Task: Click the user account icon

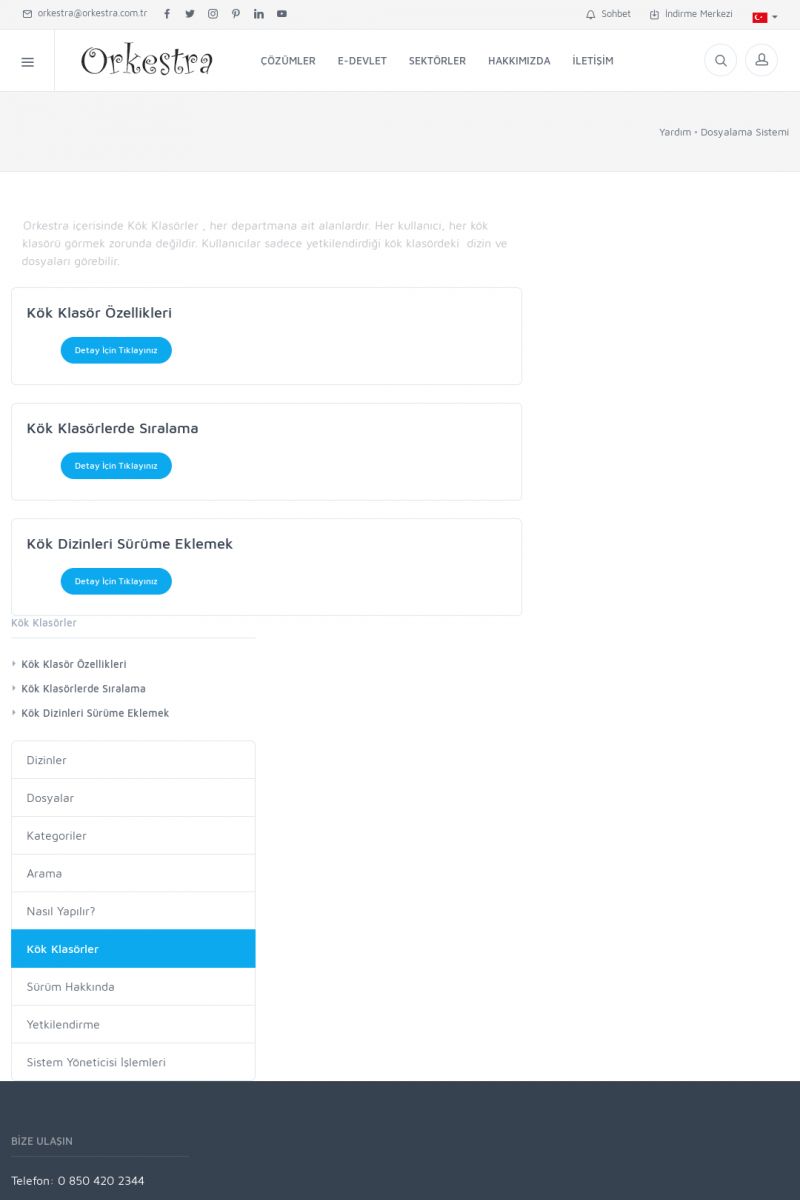Action: click(761, 61)
